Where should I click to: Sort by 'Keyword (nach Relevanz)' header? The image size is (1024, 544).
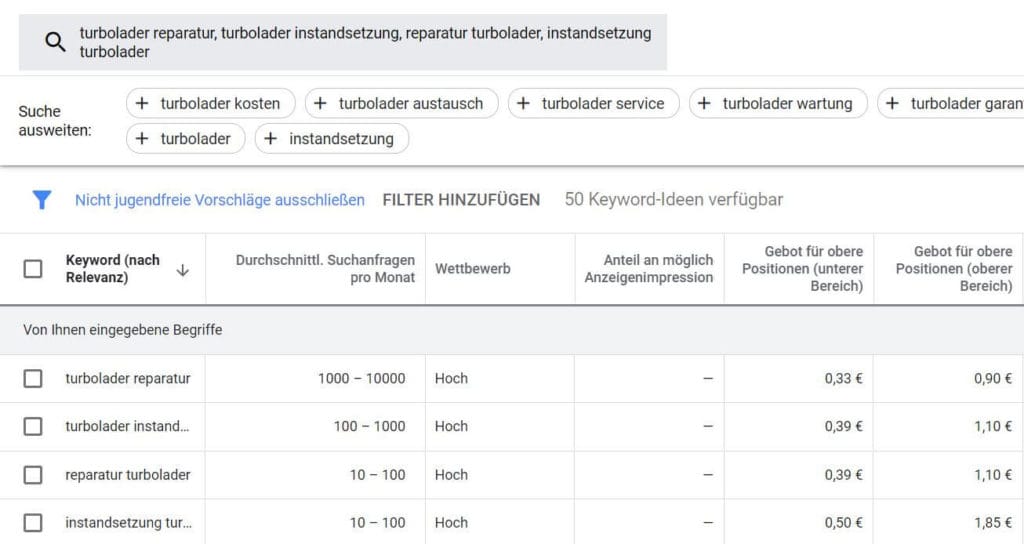click(112, 269)
